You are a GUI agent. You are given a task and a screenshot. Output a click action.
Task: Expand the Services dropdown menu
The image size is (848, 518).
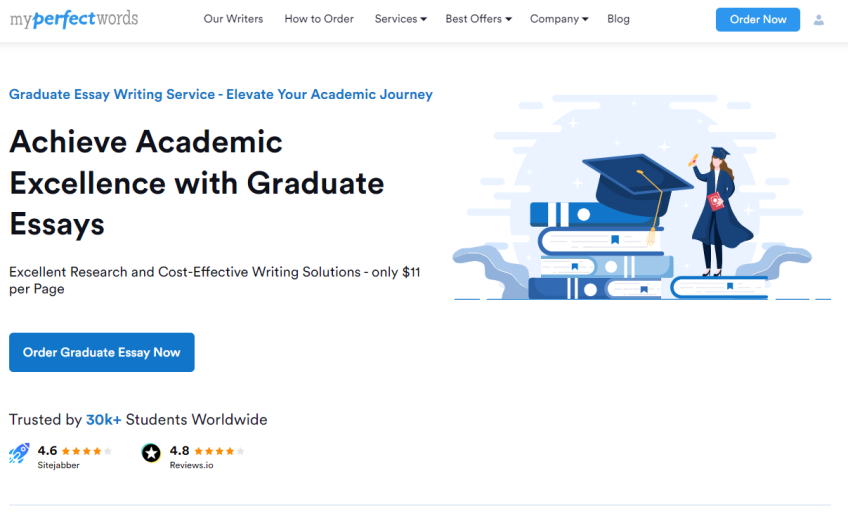[400, 19]
